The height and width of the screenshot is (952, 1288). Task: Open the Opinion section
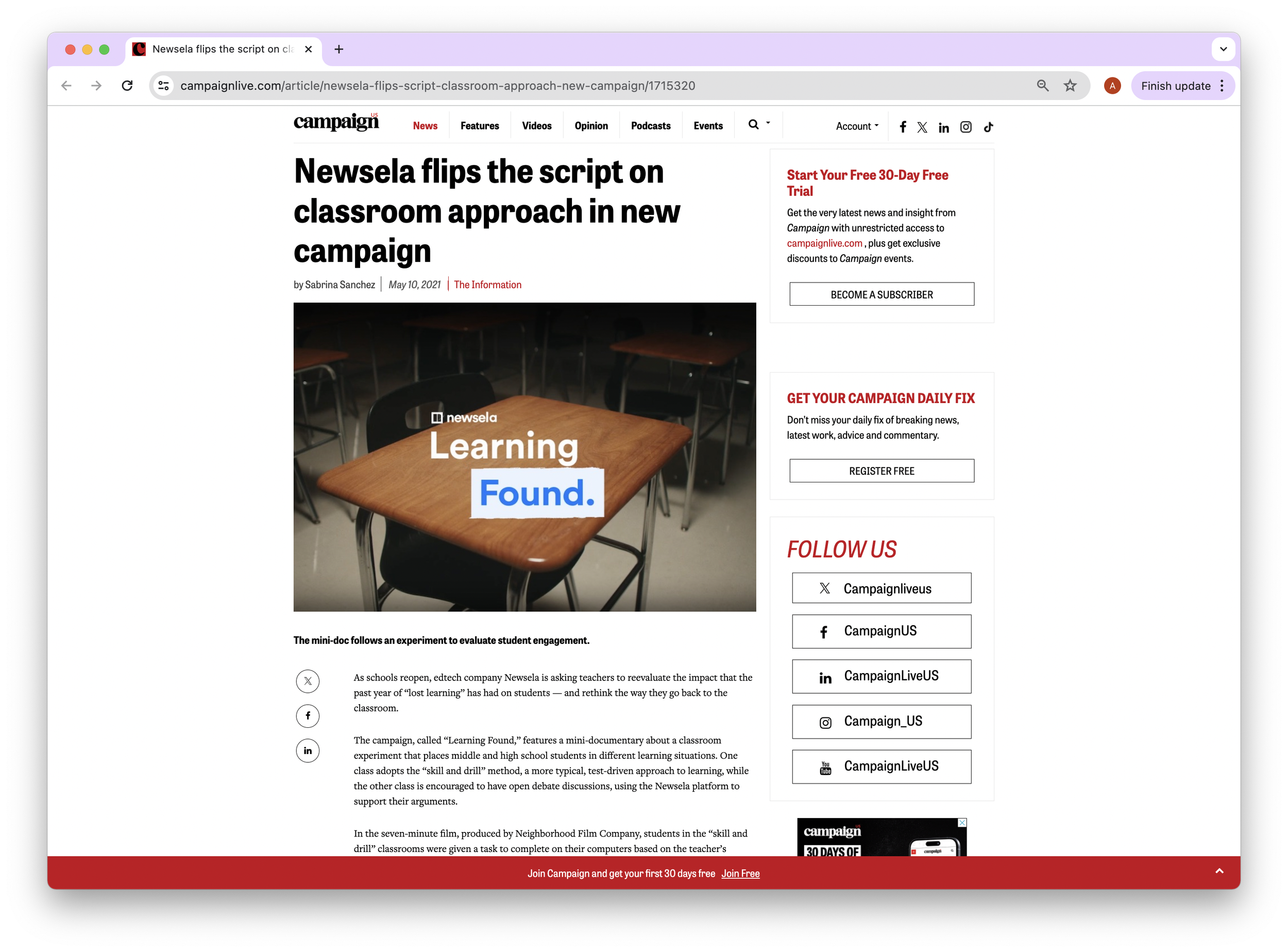click(x=591, y=126)
